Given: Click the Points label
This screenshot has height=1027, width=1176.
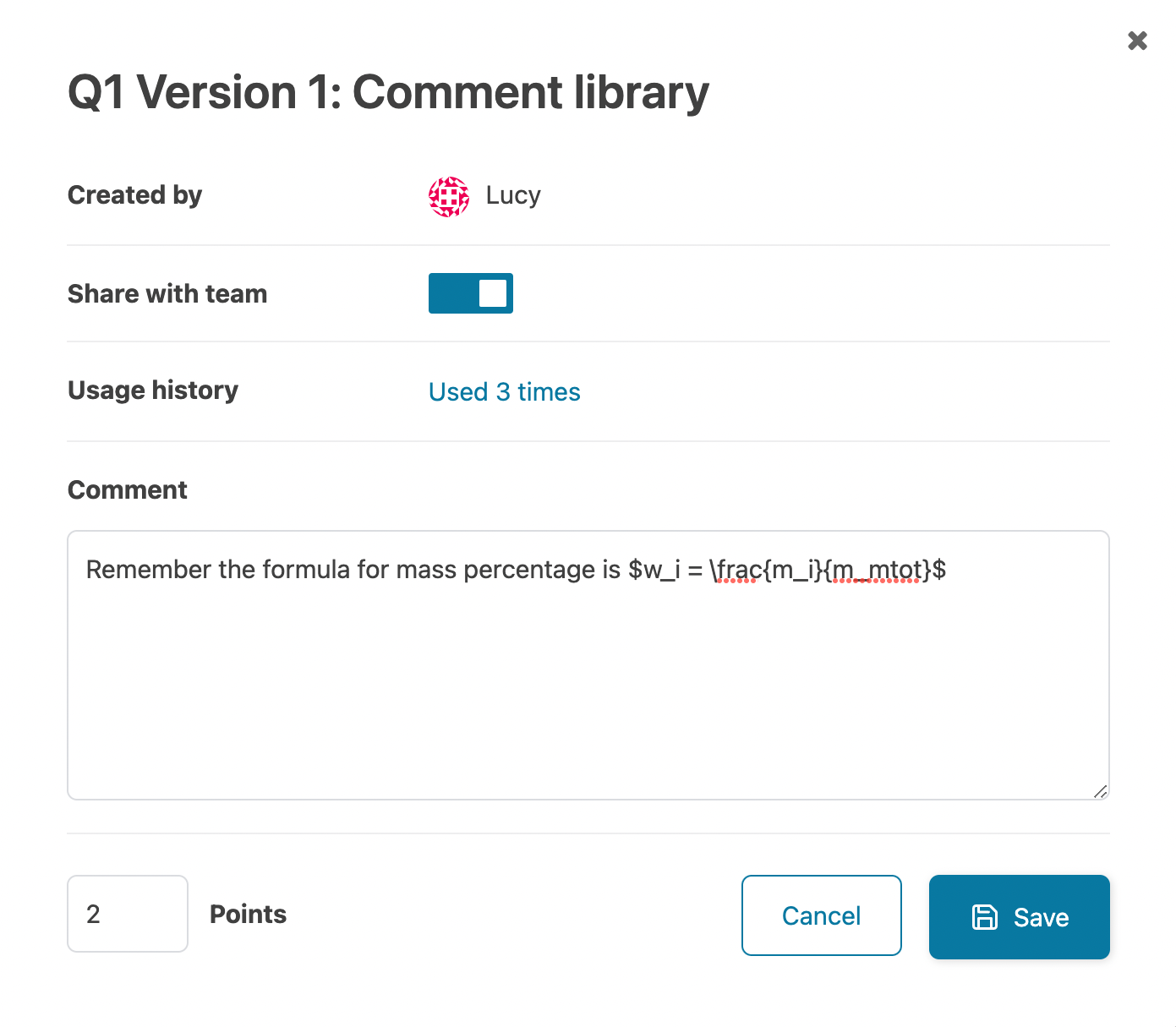Looking at the screenshot, I should [x=248, y=914].
